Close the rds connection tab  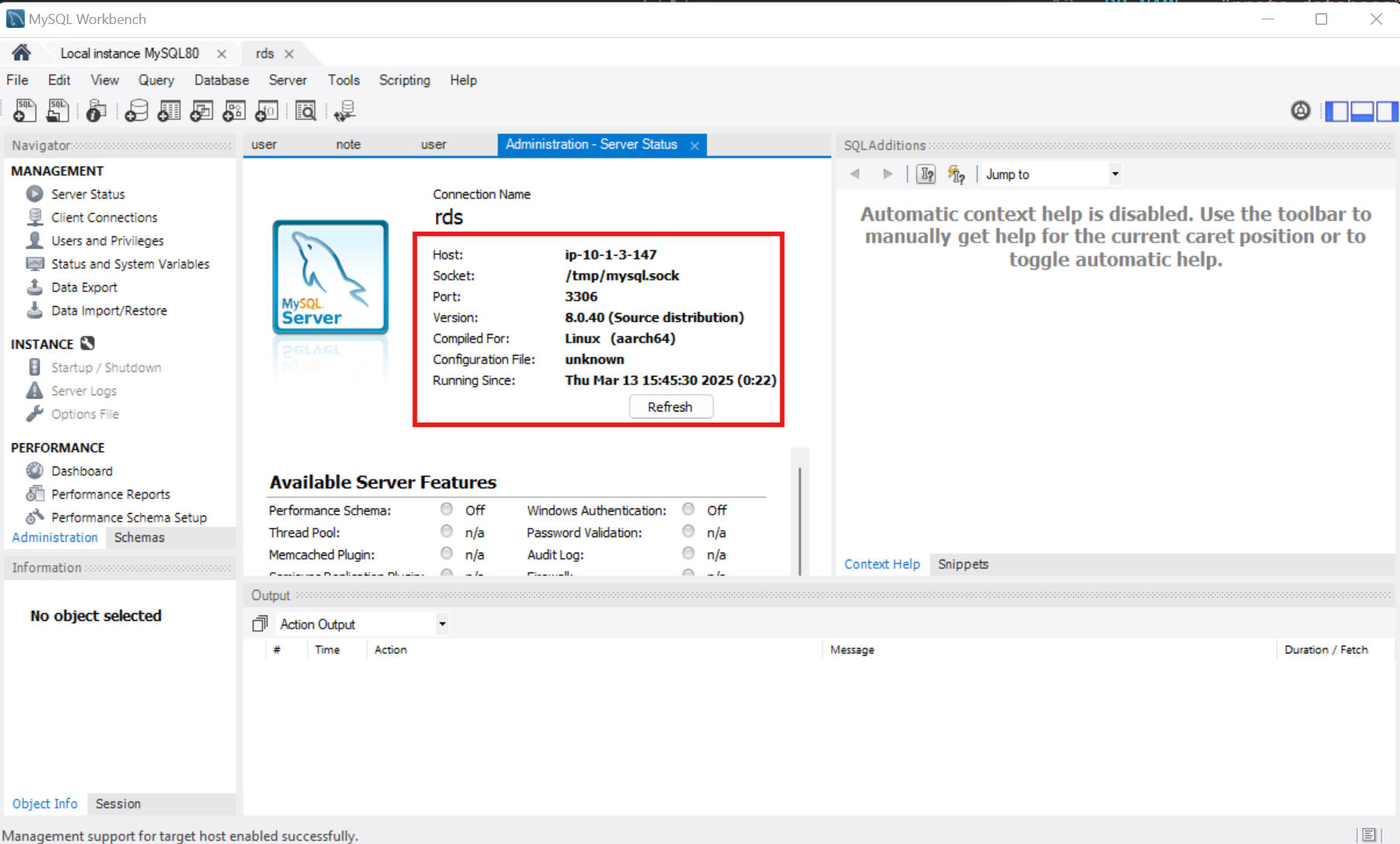point(289,54)
